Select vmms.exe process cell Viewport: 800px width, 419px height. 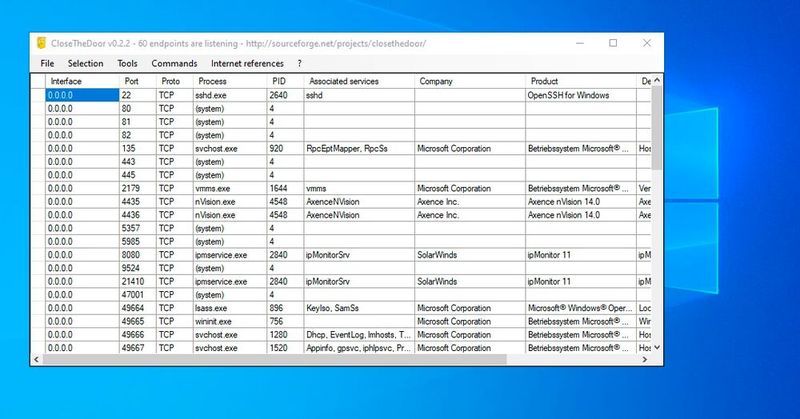pos(230,188)
